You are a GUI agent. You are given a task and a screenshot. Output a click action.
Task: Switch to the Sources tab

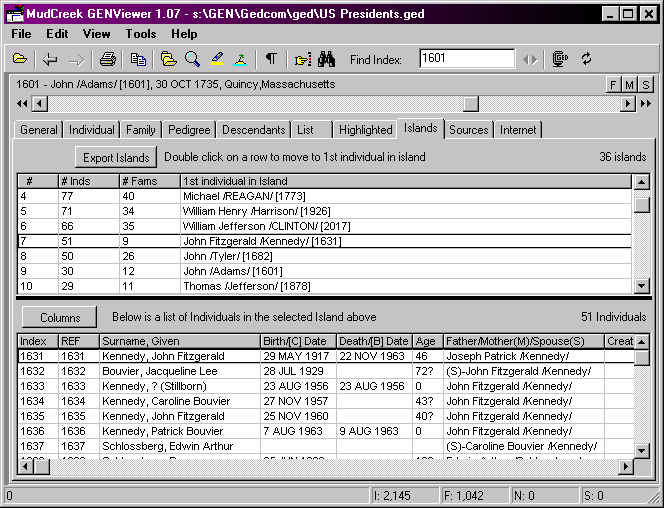(x=468, y=130)
